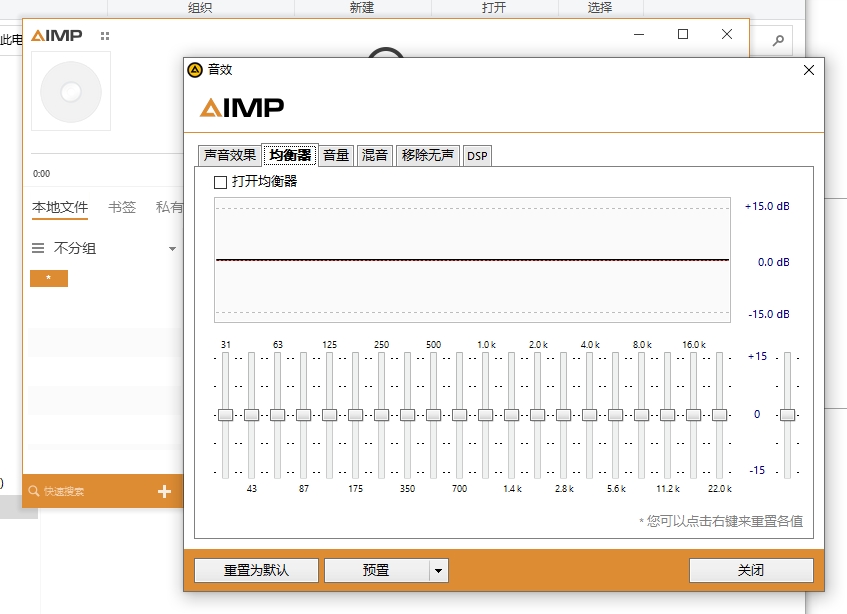The height and width of the screenshot is (614, 847).
Task: Click the 5.6k equalizer slider handle
Action: pos(615,415)
